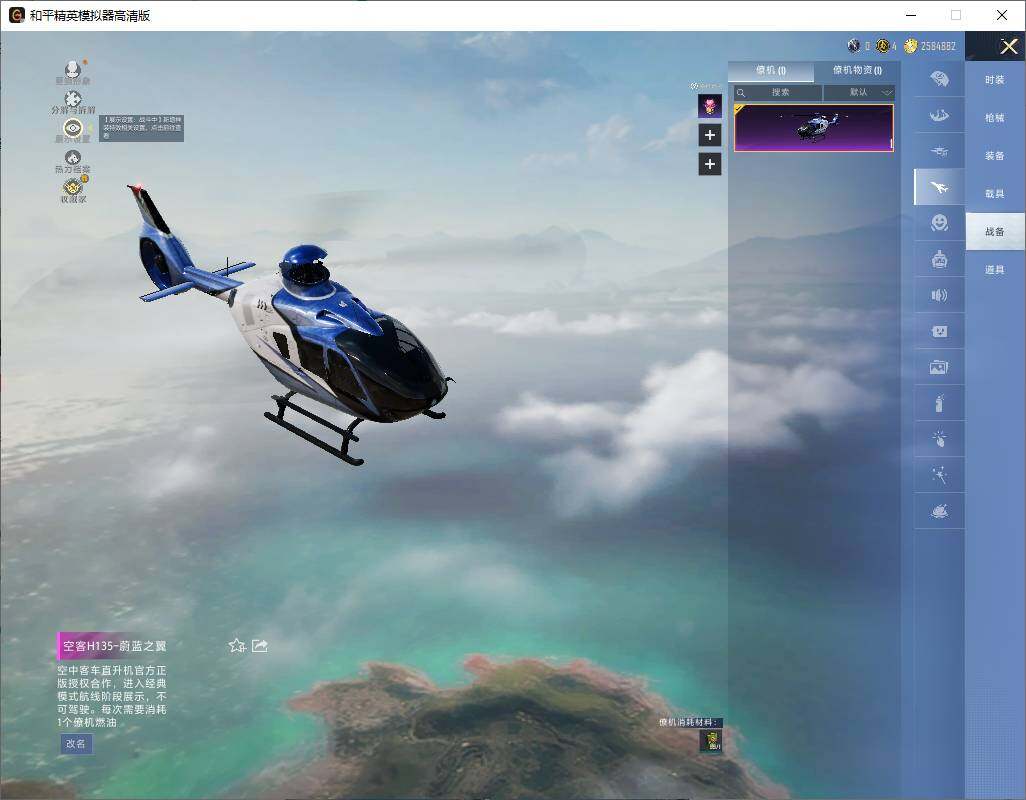Screen dimensions: 1026x800
Task: Open the 载具 menu item
Action: (995, 194)
